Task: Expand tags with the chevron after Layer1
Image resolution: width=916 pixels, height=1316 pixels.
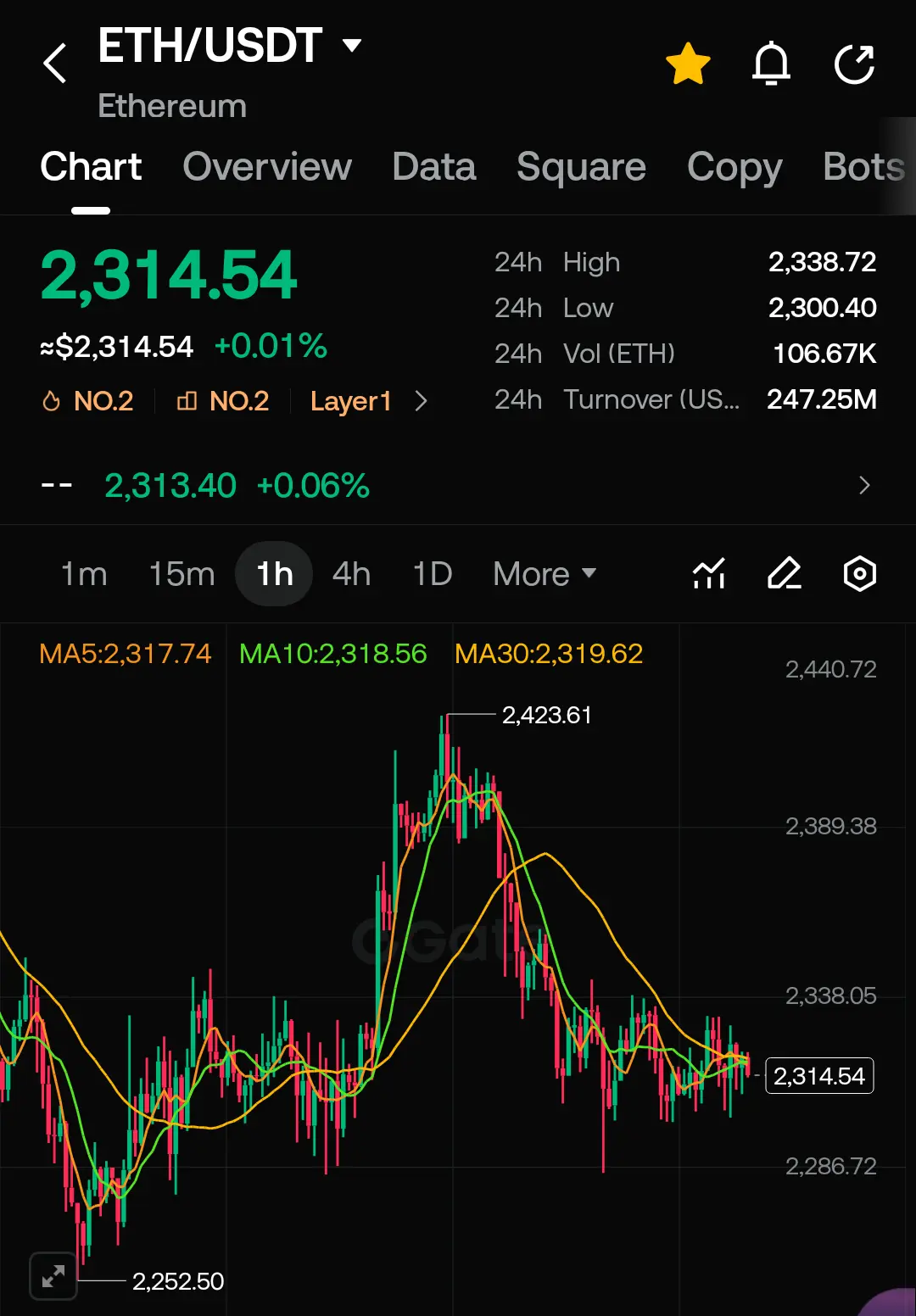Action: [x=422, y=401]
